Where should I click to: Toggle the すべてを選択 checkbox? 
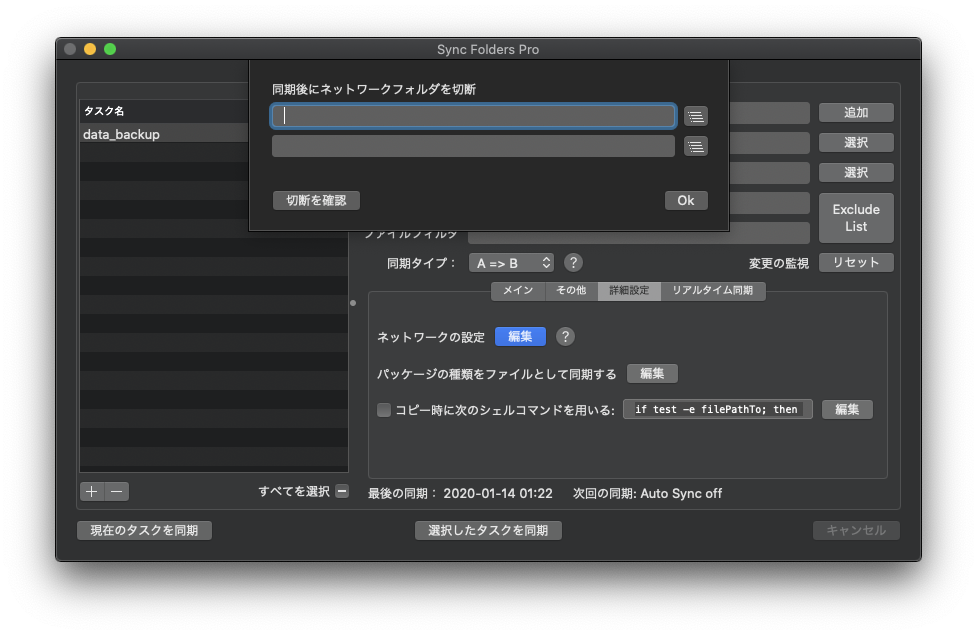click(341, 491)
